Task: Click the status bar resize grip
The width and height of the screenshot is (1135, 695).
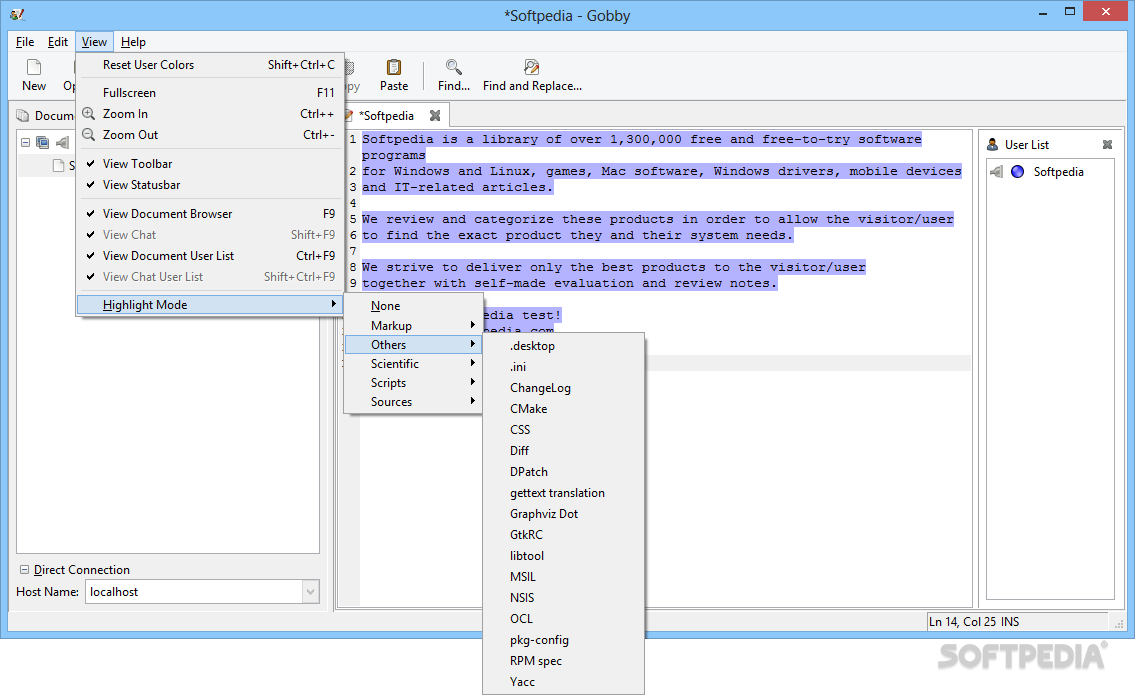Action: point(1119,623)
